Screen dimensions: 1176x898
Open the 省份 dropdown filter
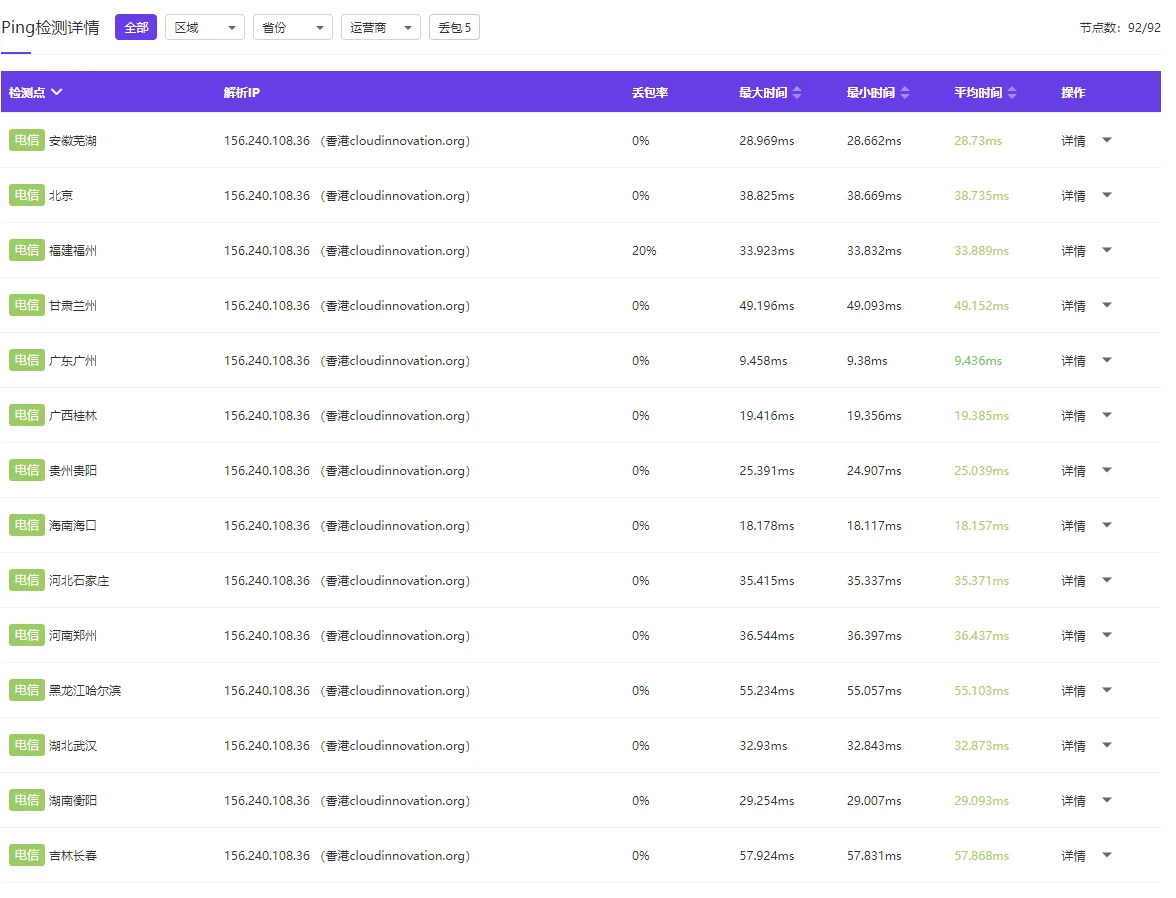click(292, 28)
